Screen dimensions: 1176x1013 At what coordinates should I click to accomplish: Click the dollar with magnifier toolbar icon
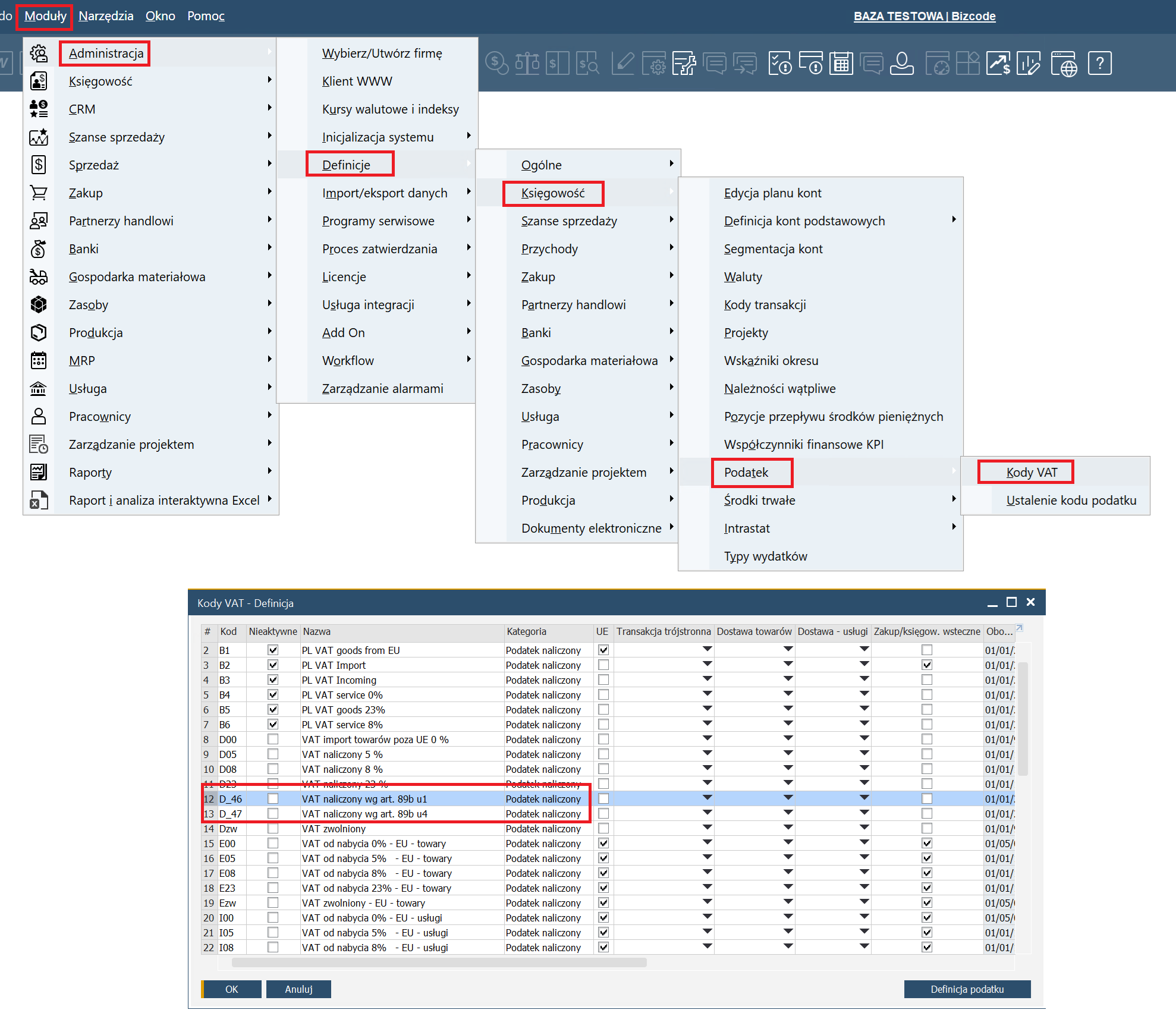click(x=588, y=63)
